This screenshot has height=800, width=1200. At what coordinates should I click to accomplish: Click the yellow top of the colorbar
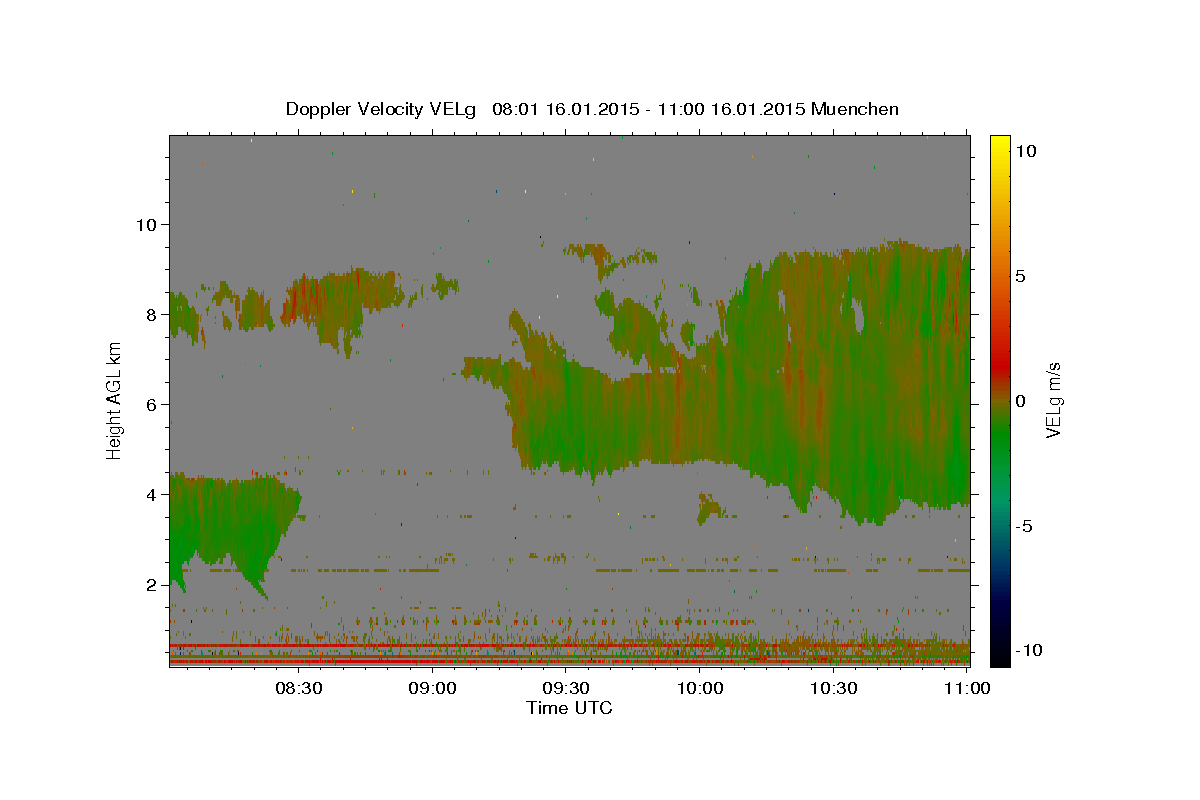(999, 142)
